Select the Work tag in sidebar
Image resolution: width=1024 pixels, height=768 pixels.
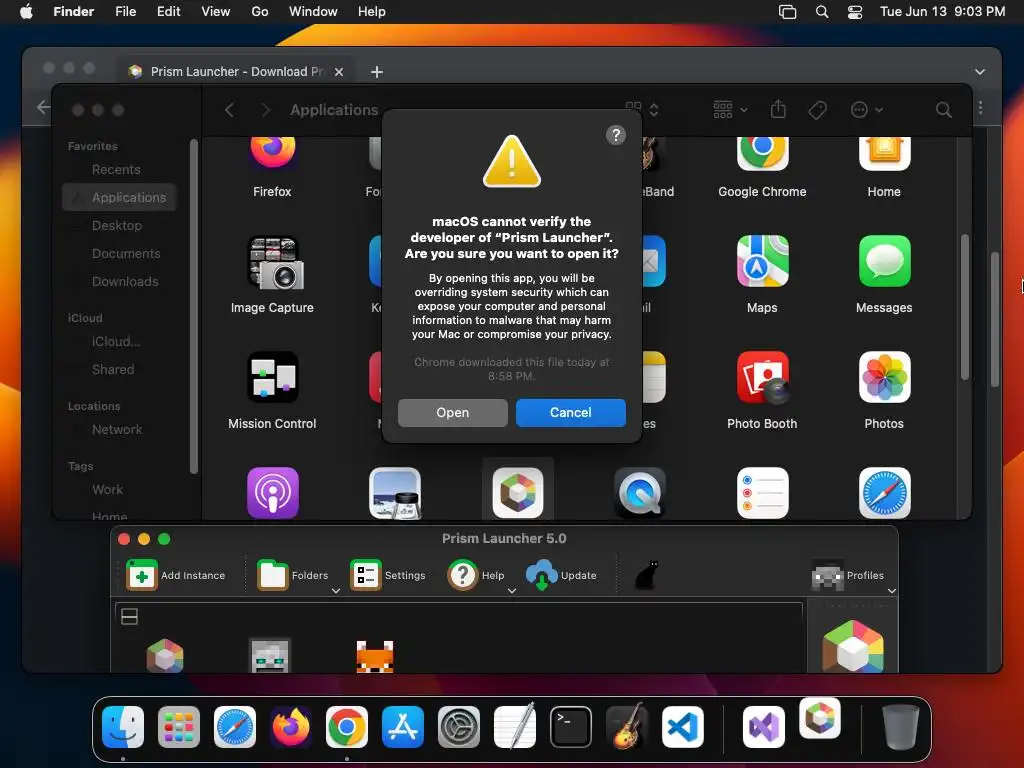[107, 490]
